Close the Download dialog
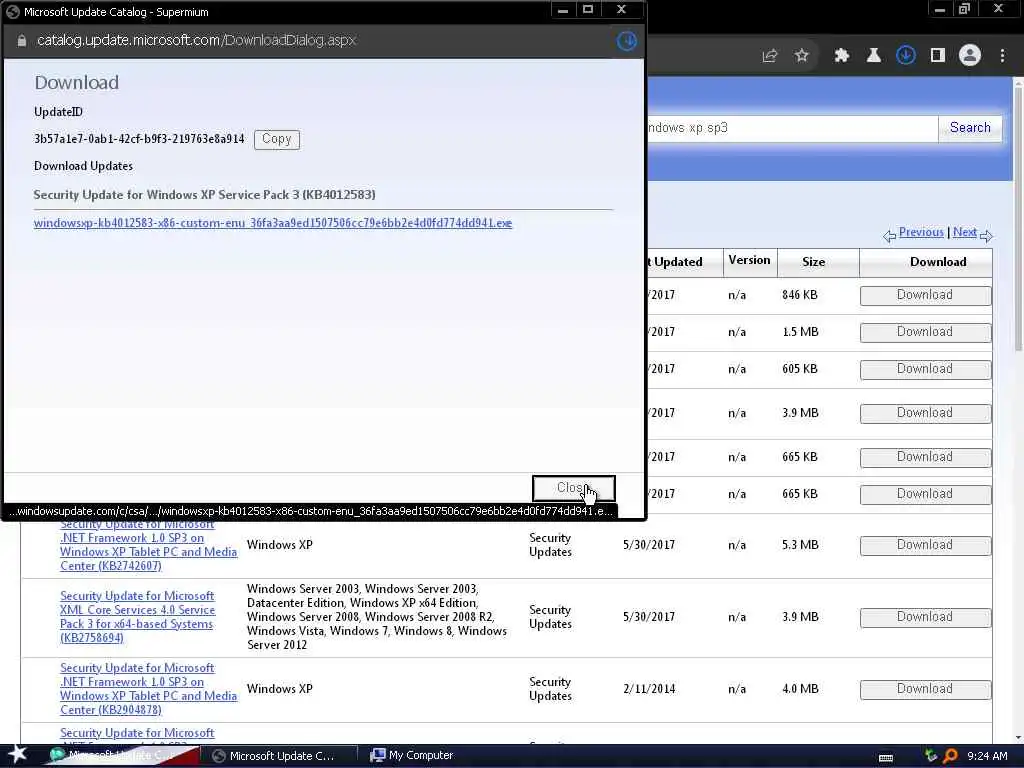The height and width of the screenshot is (768, 1024). coord(573,488)
